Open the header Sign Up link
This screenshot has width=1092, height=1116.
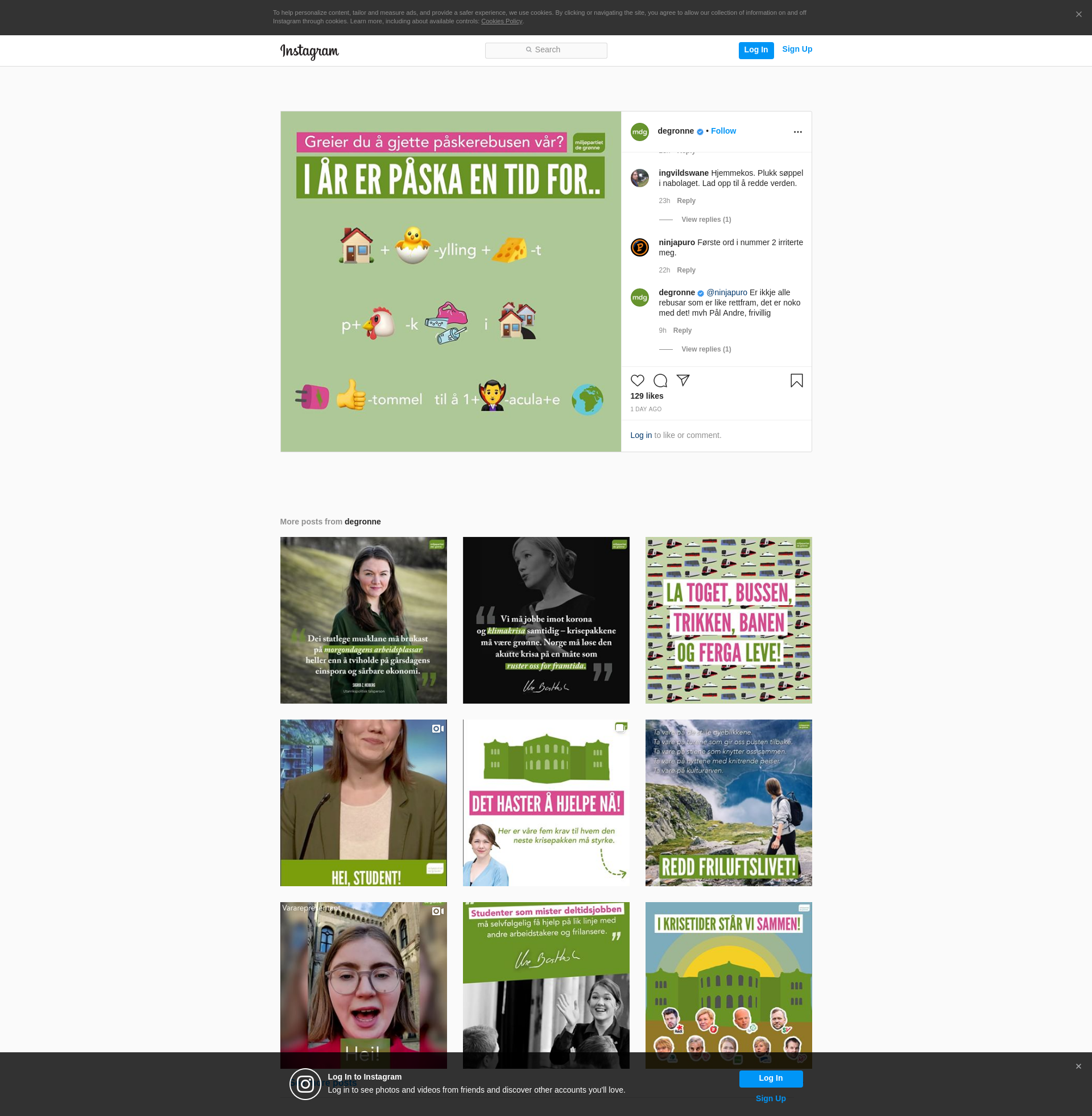pyautogui.click(x=797, y=49)
